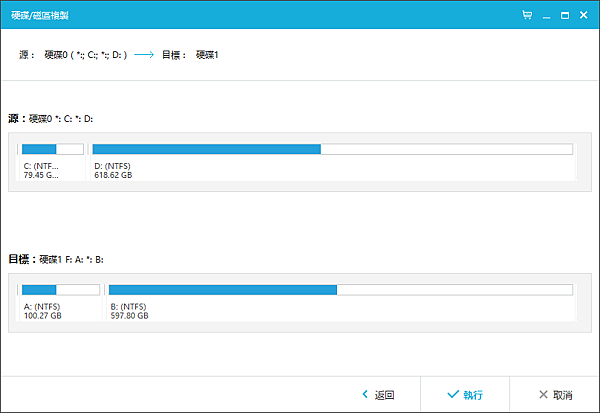Minimize the disk clone window
The width and height of the screenshot is (600, 413).
point(546,16)
